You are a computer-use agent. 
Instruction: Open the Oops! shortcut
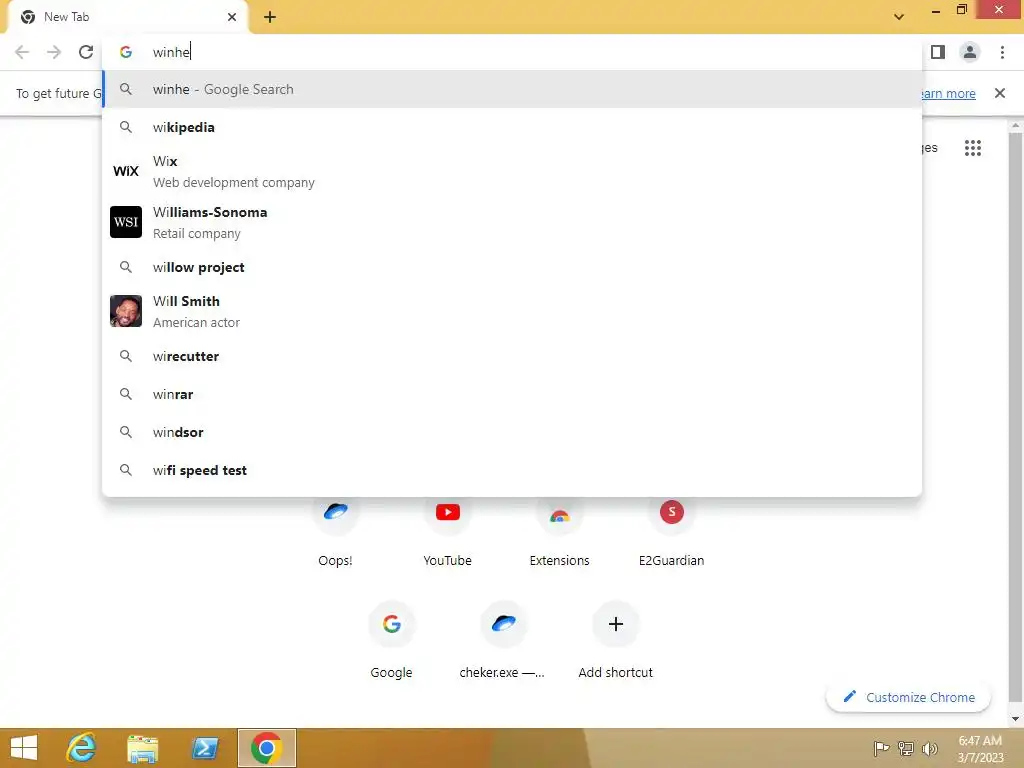tap(336, 530)
